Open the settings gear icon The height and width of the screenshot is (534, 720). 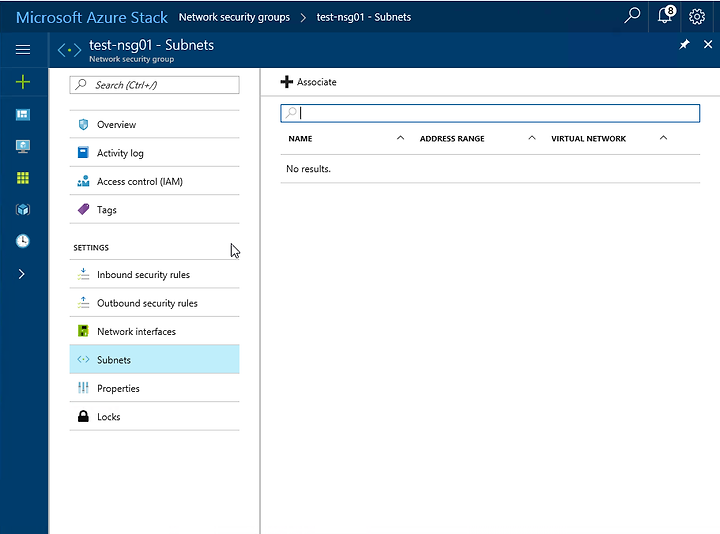pyautogui.click(x=697, y=17)
